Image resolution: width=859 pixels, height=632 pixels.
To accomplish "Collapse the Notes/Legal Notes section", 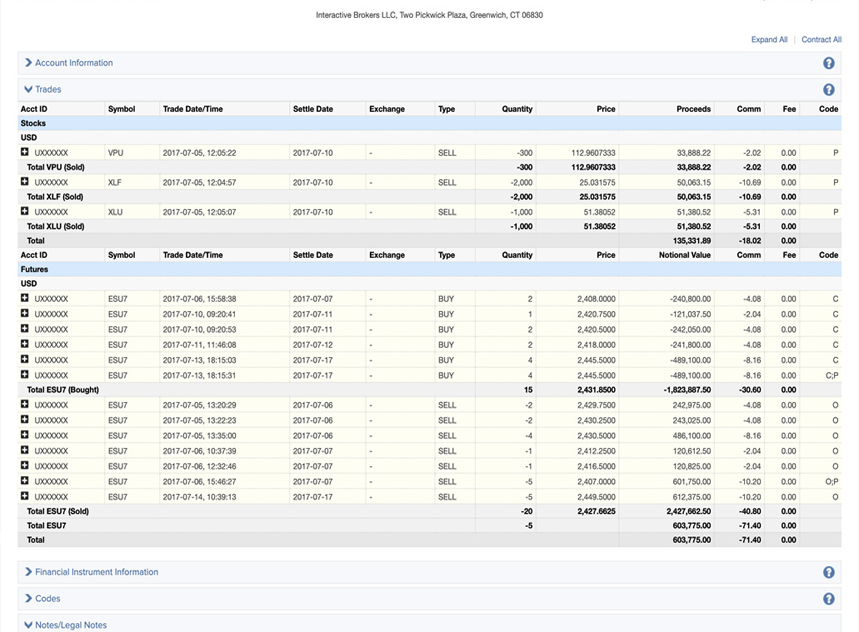I will 70,625.
